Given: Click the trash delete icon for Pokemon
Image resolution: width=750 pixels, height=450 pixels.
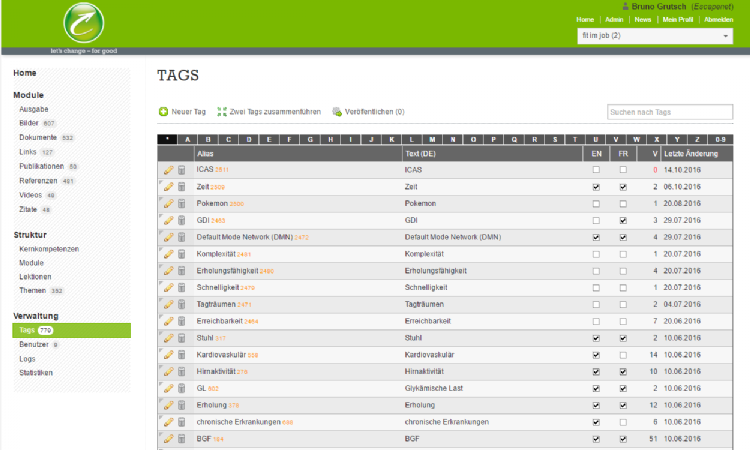Looking at the screenshot, I should coord(181,203).
